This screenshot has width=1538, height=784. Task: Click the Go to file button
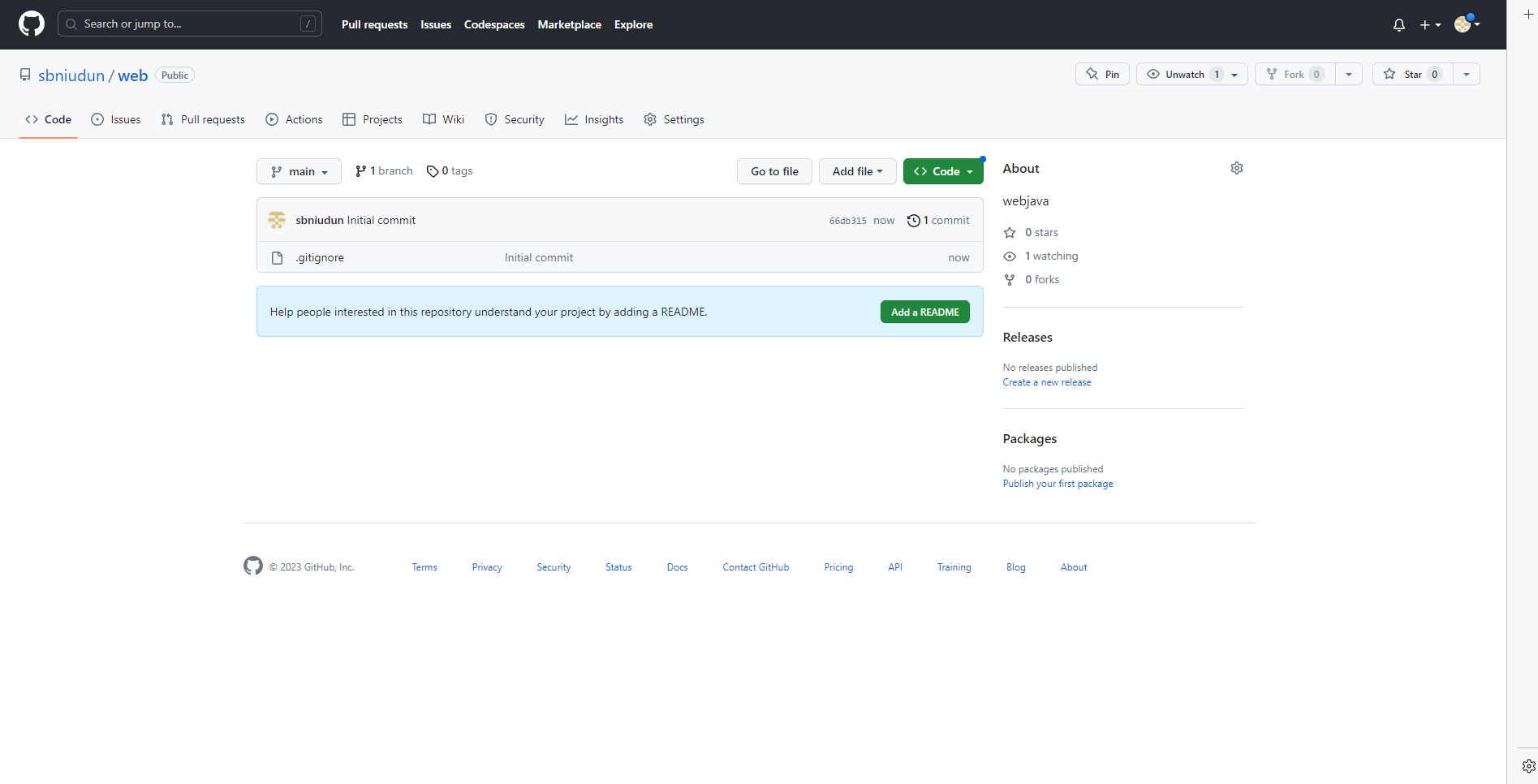[x=774, y=171]
